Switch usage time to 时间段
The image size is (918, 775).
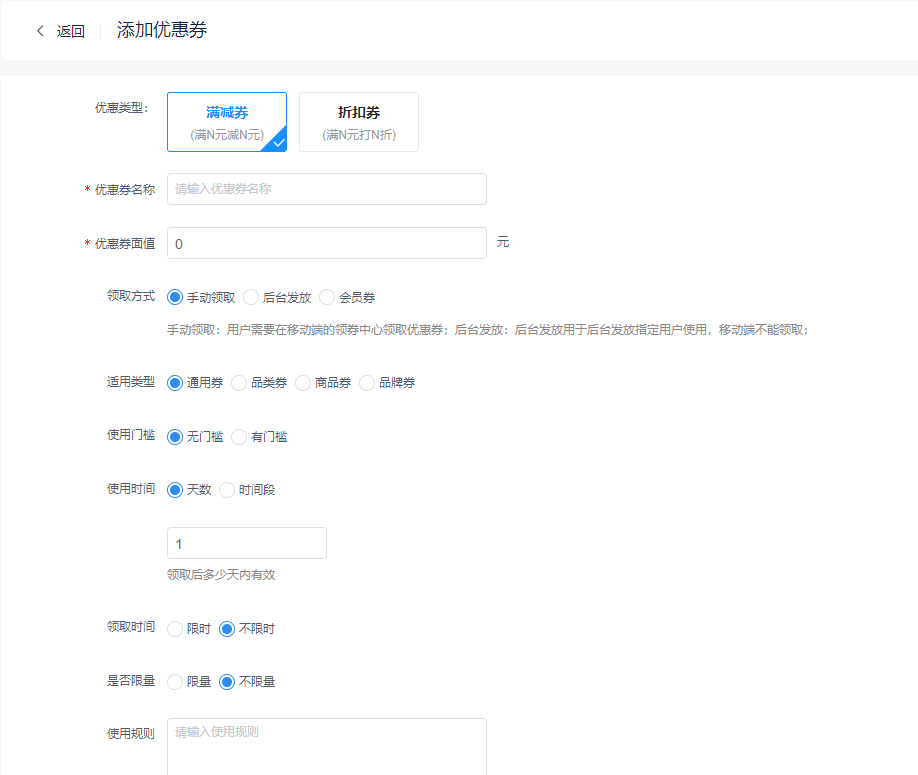point(228,490)
